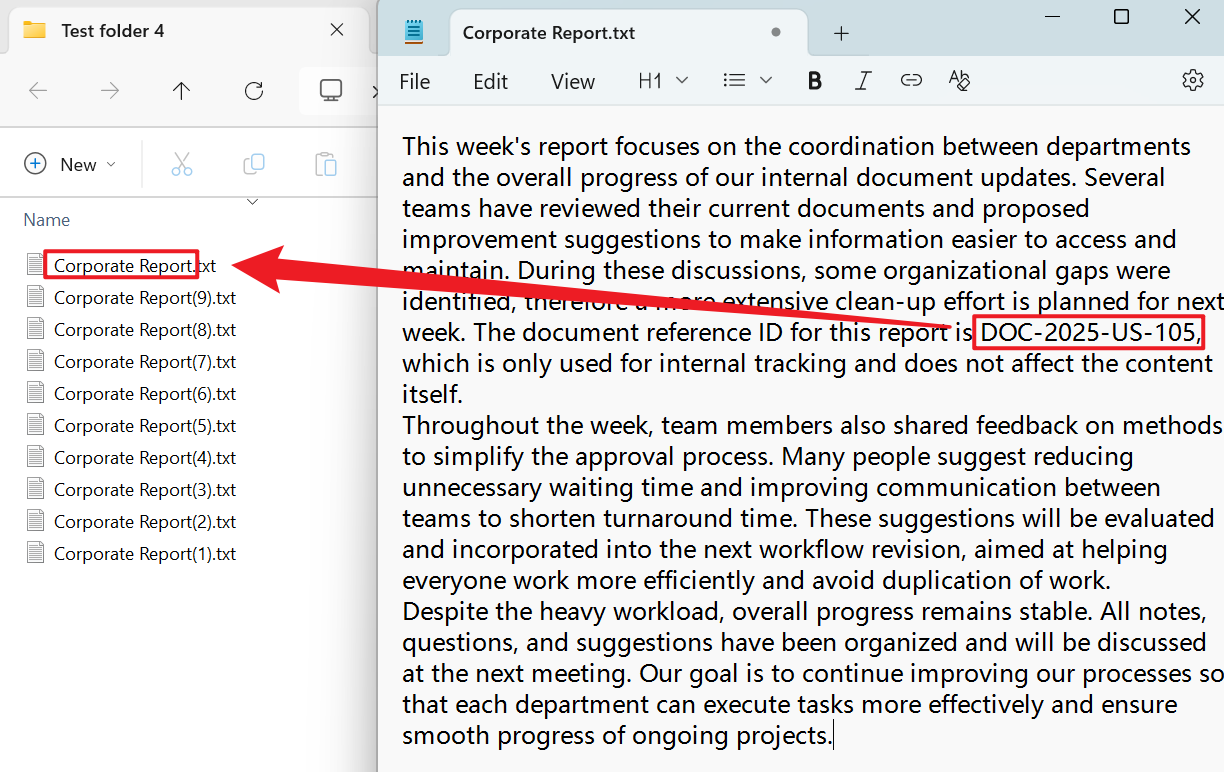Click the Copy icon in Explorer toolbar
1224x772 pixels.
coord(254,164)
